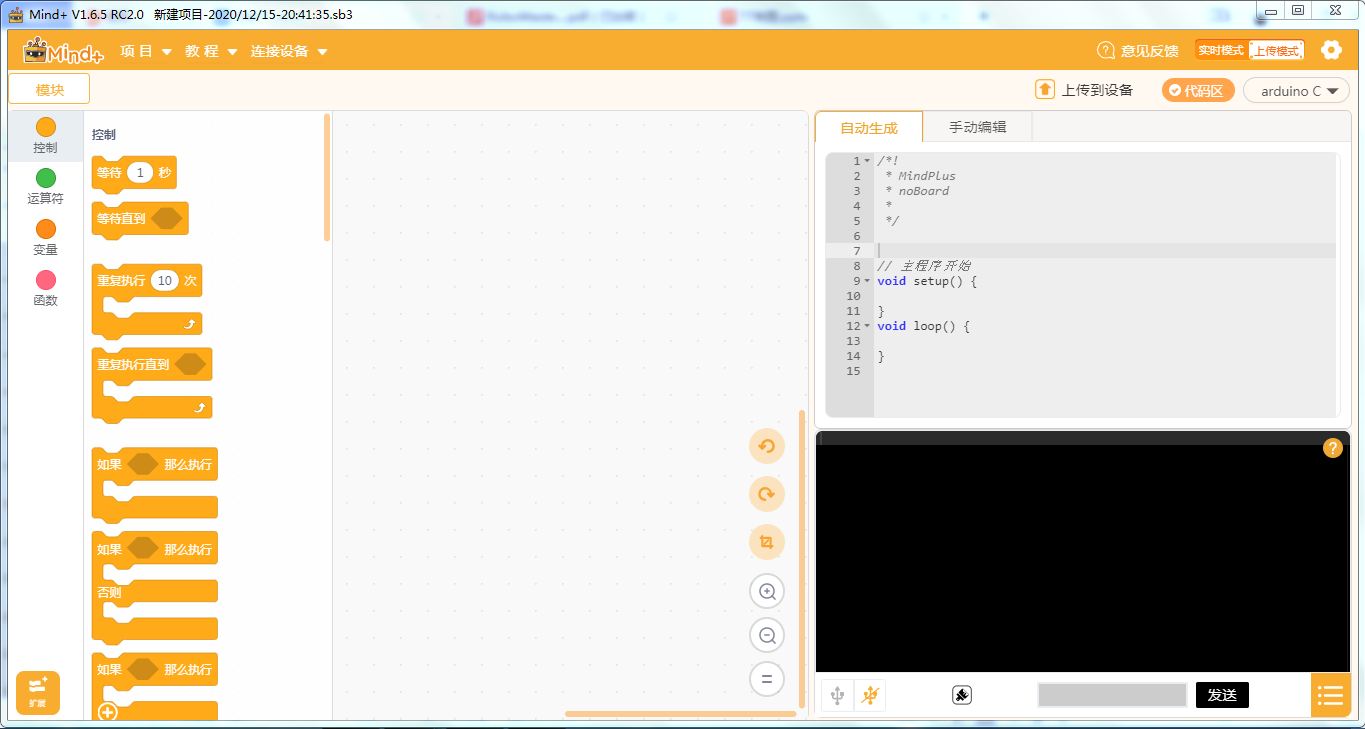Open the 扩展 extensions button

tap(38, 692)
